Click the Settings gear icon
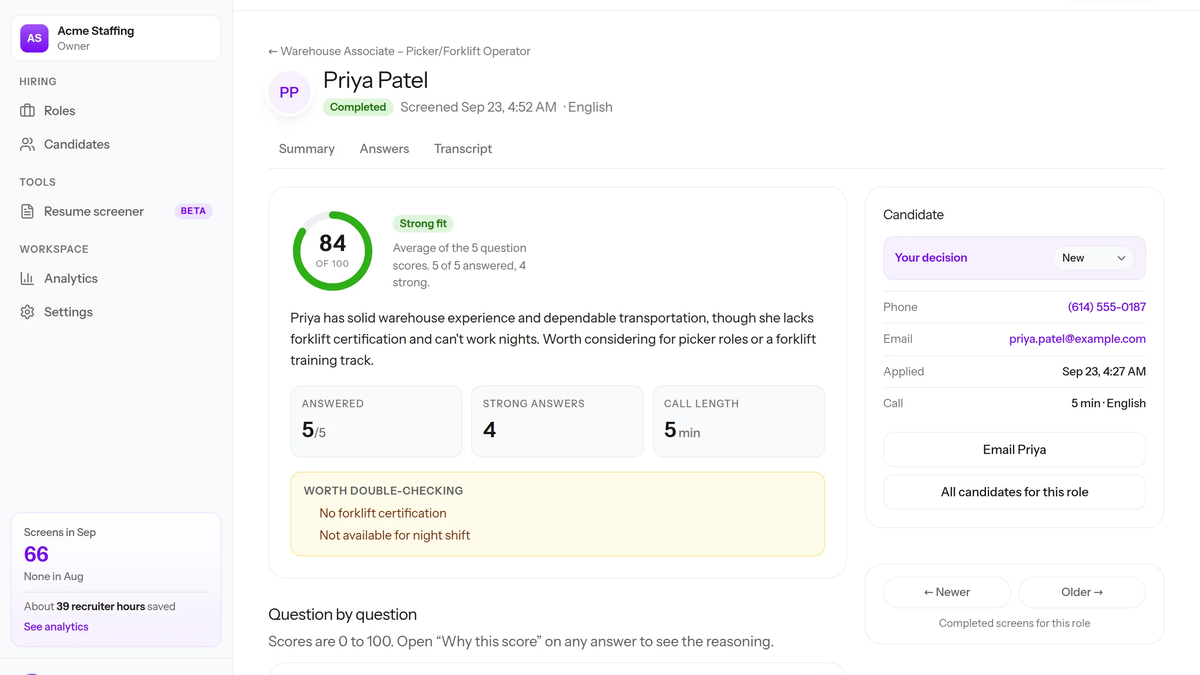This screenshot has height=675, width=1200. pyautogui.click(x=27, y=312)
